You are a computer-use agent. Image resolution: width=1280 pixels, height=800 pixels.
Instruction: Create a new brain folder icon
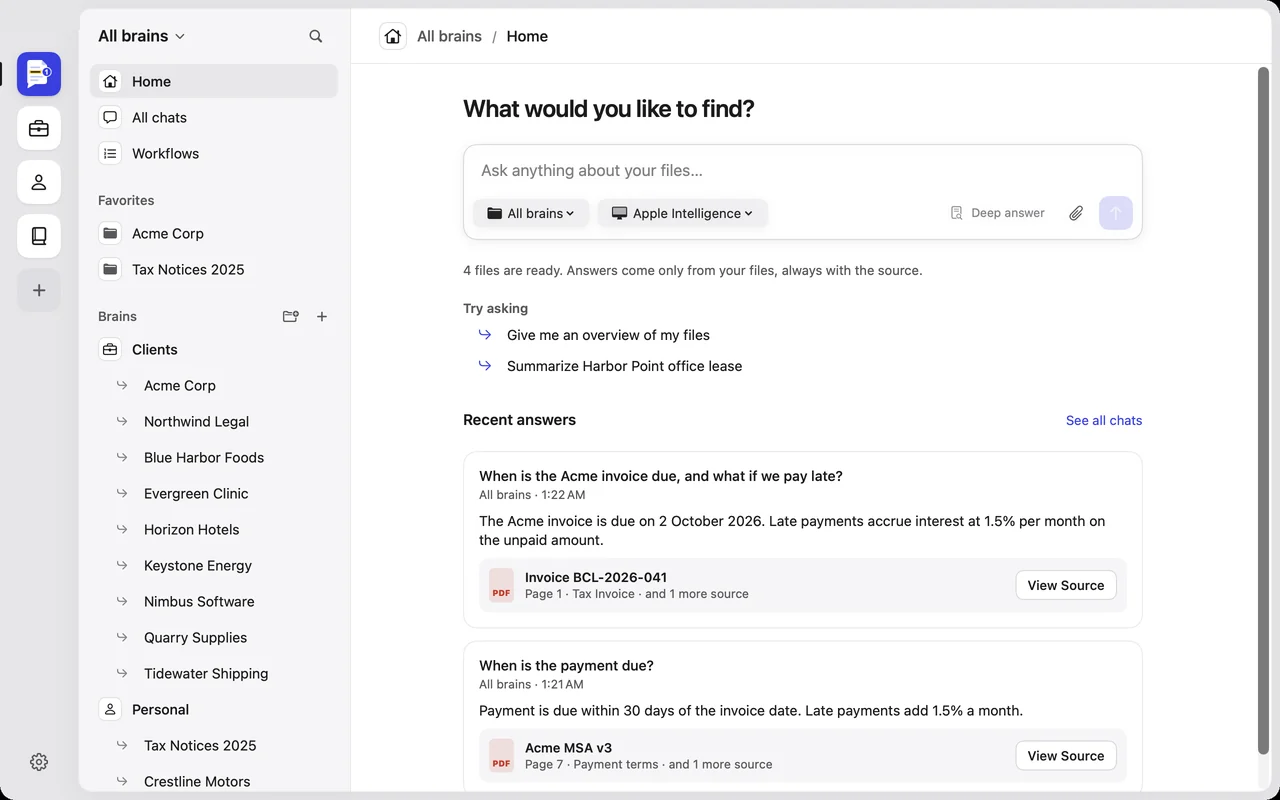click(x=291, y=316)
